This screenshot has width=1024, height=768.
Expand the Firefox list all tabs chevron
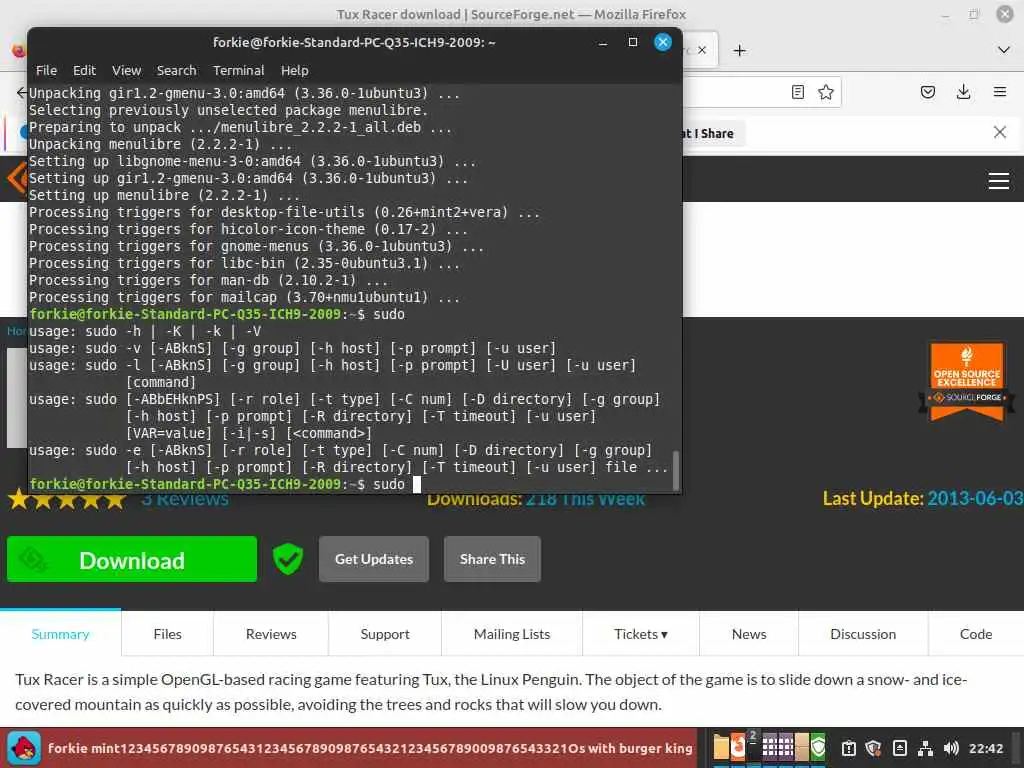coord(1004,50)
